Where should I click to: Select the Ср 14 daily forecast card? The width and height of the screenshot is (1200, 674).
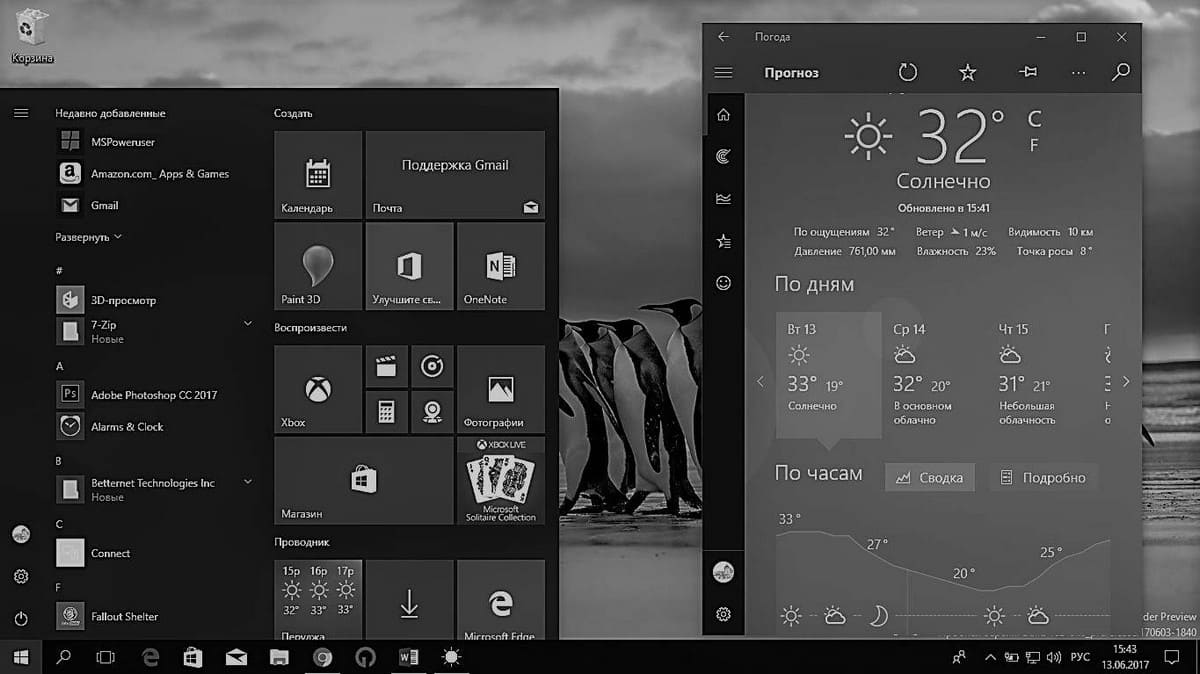[934, 375]
